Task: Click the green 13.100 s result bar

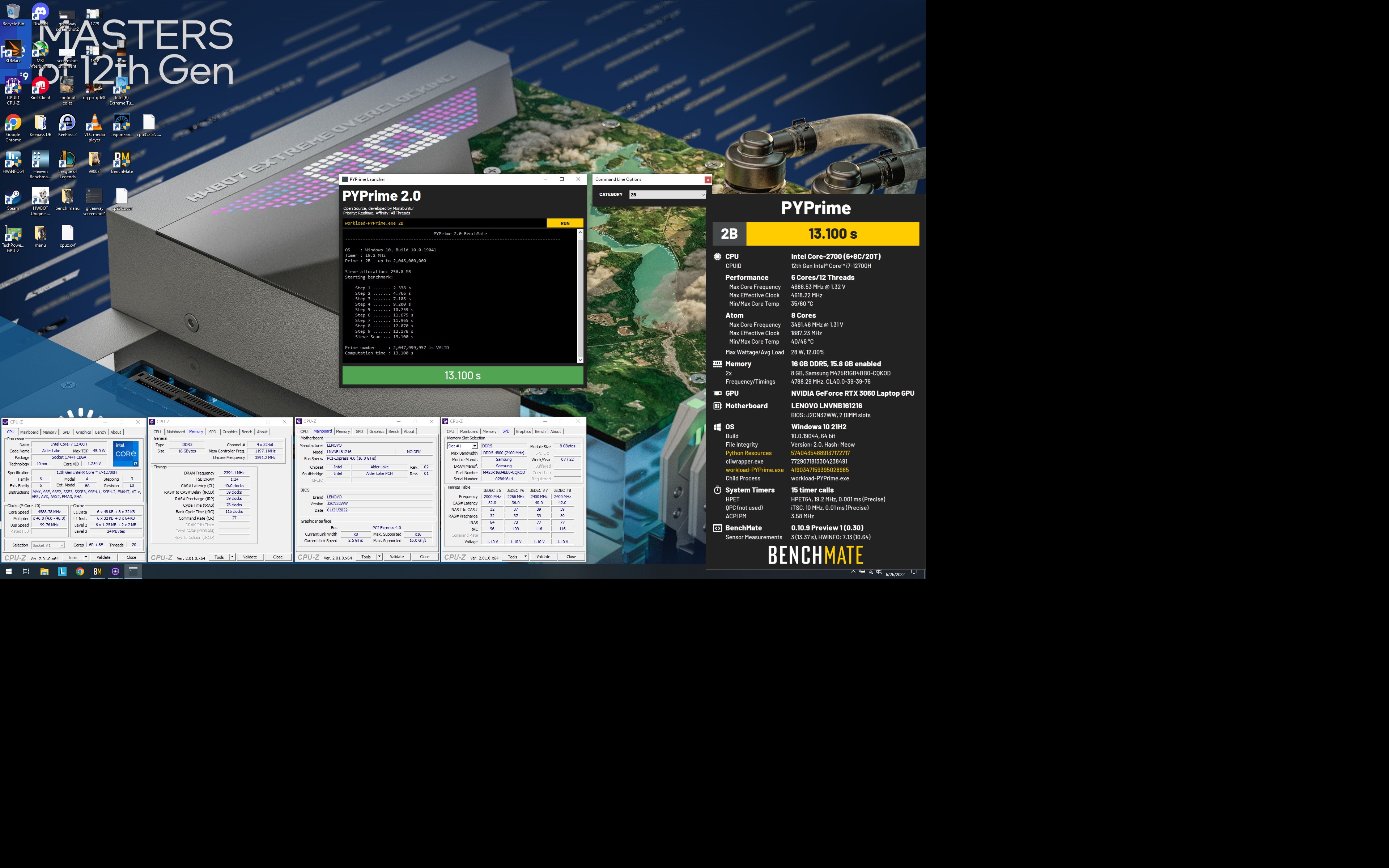Action: point(463,375)
